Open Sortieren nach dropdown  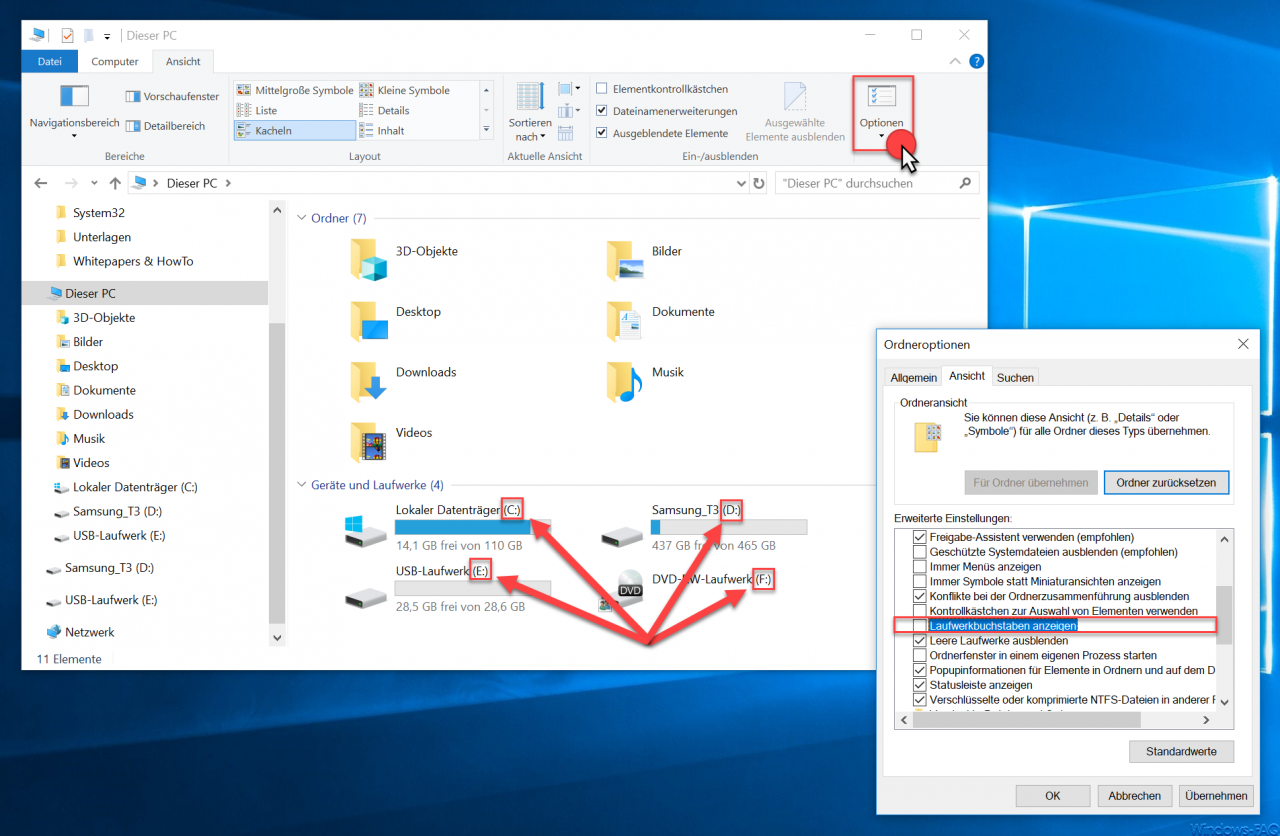pyautogui.click(x=530, y=112)
